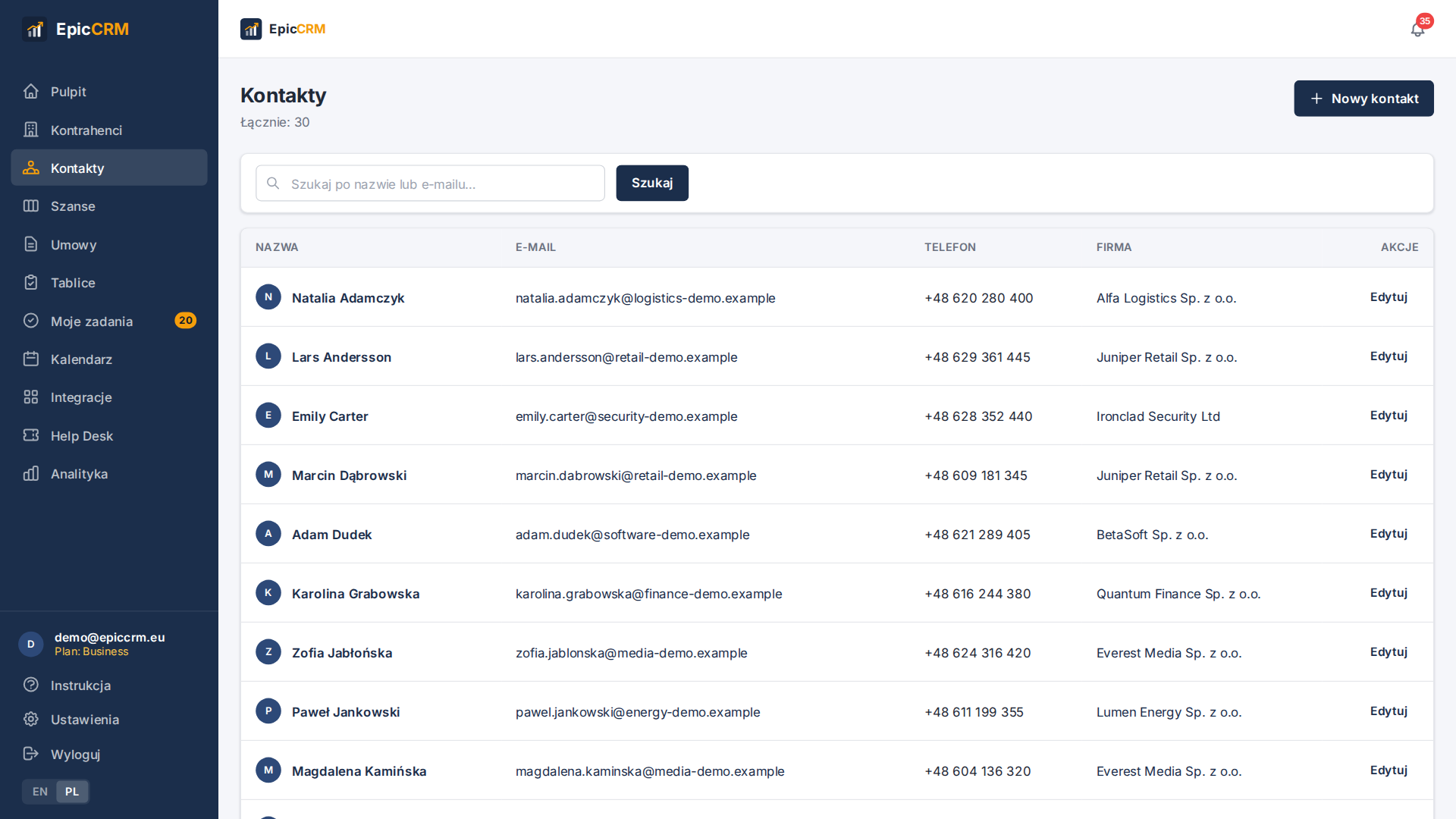
Task: Click the Szukaj search button
Action: pos(652,183)
